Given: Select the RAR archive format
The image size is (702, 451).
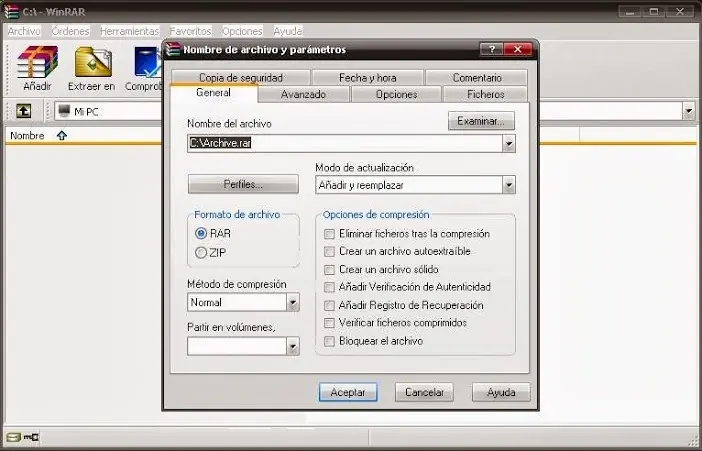Looking at the screenshot, I should (x=201, y=233).
